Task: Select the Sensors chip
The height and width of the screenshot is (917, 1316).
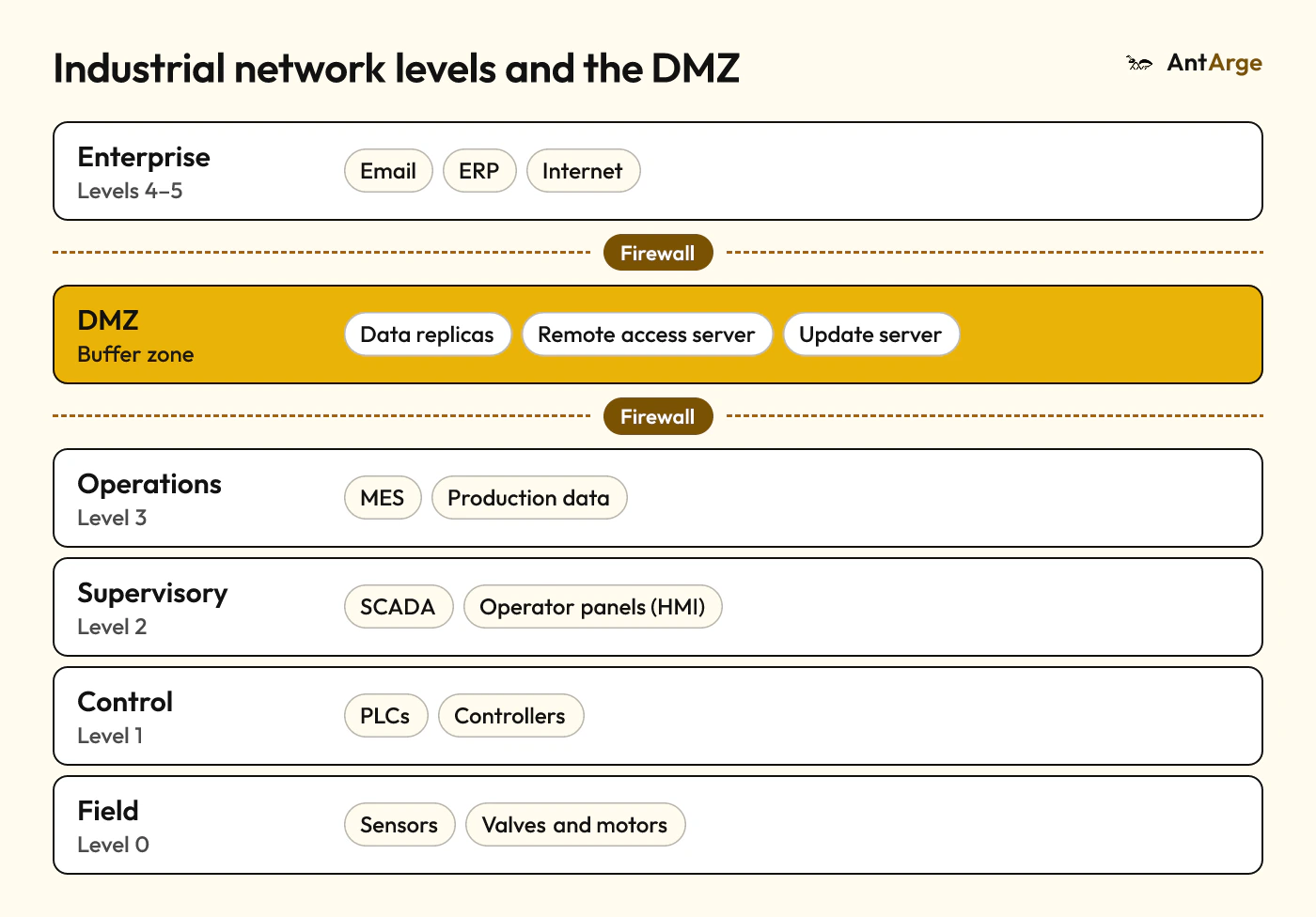Action: point(399,825)
